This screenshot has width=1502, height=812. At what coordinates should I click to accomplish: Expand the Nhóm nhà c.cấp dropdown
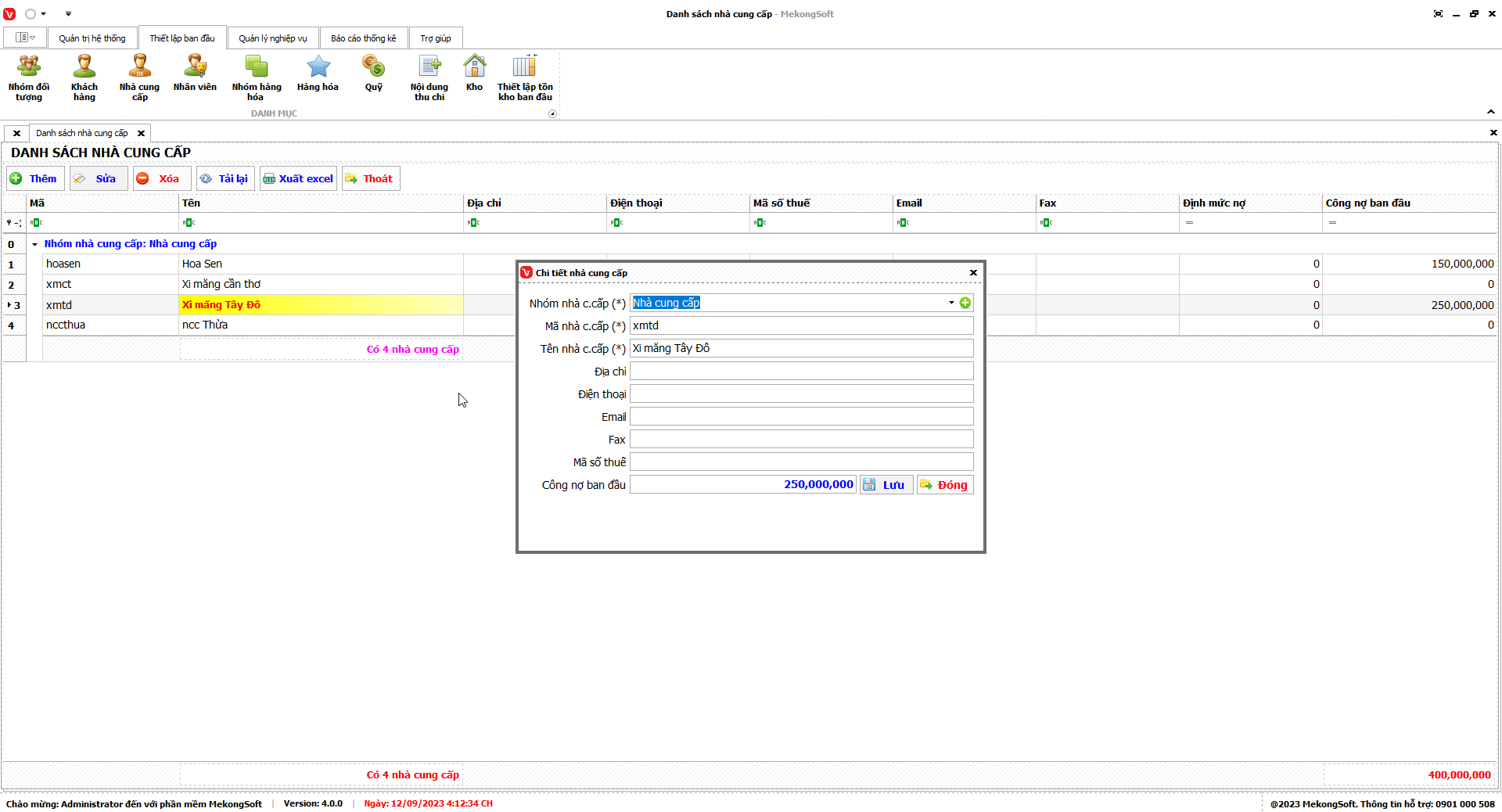pyautogui.click(x=951, y=303)
